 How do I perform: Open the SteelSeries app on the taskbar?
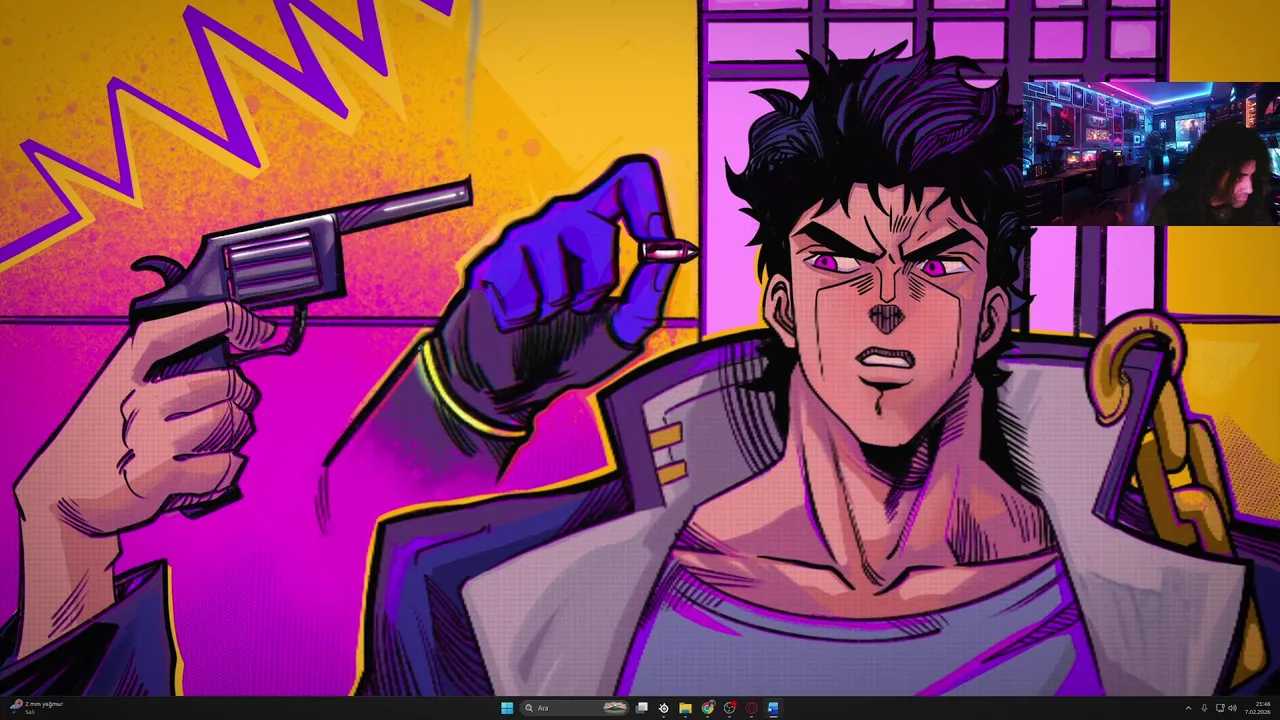[x=663, y=708]
